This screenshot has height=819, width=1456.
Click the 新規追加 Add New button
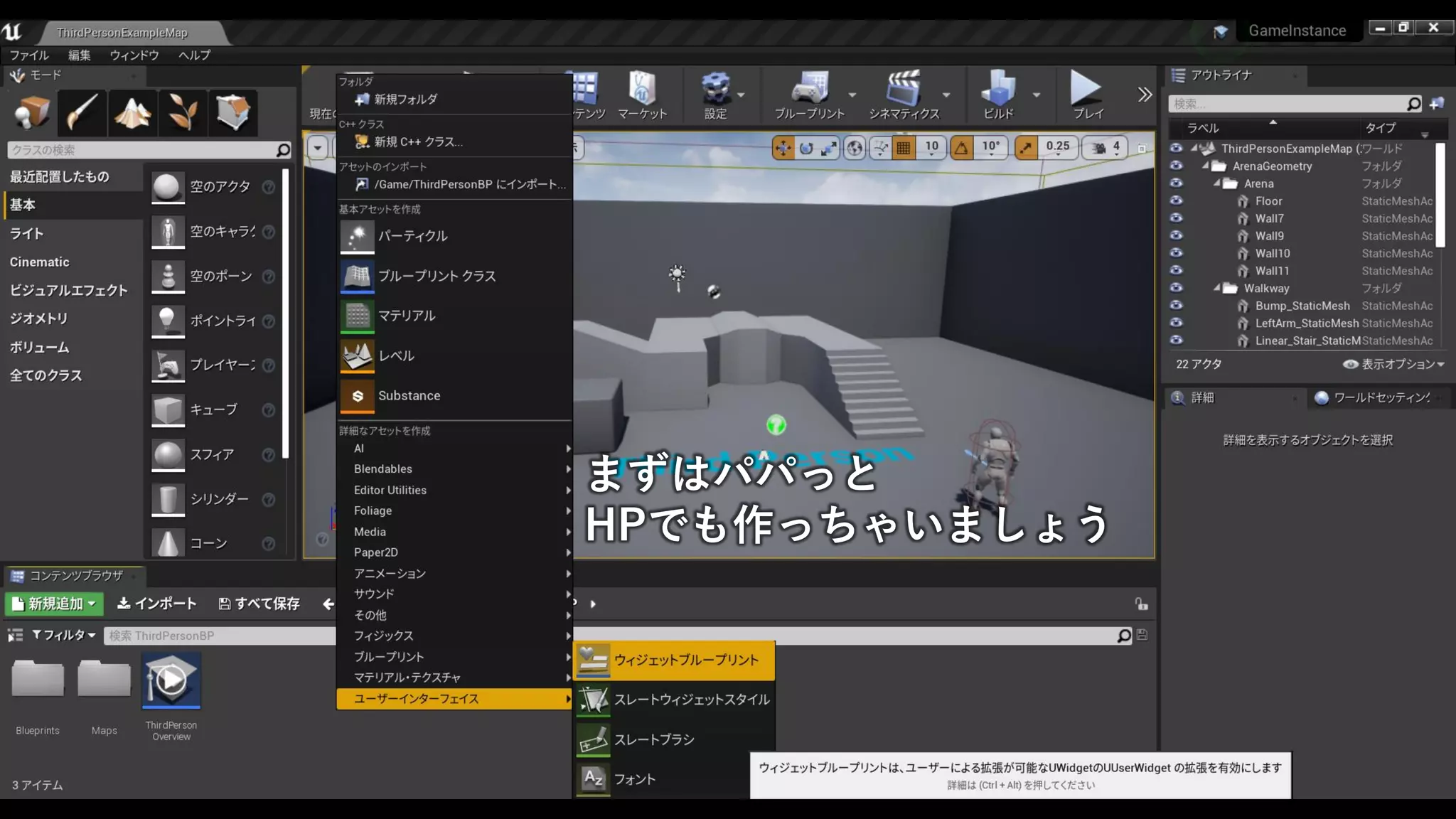point(55,604)
